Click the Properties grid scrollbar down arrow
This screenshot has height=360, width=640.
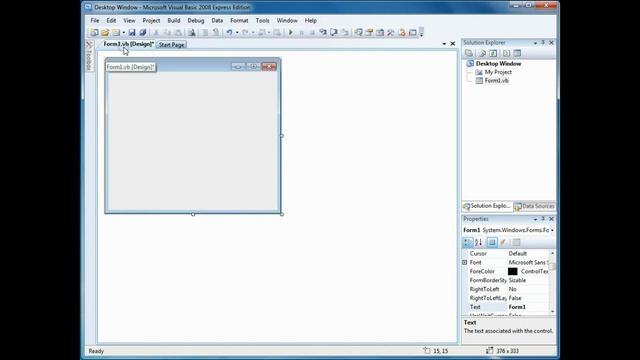tap(553, 311)
